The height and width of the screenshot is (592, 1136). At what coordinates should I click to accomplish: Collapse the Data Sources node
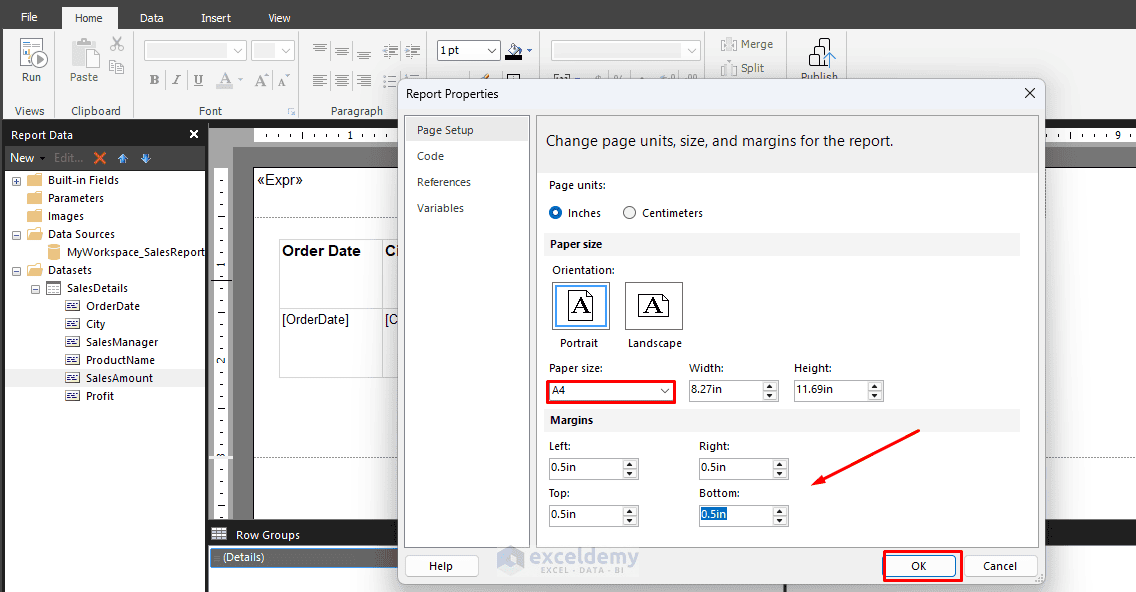16,235
